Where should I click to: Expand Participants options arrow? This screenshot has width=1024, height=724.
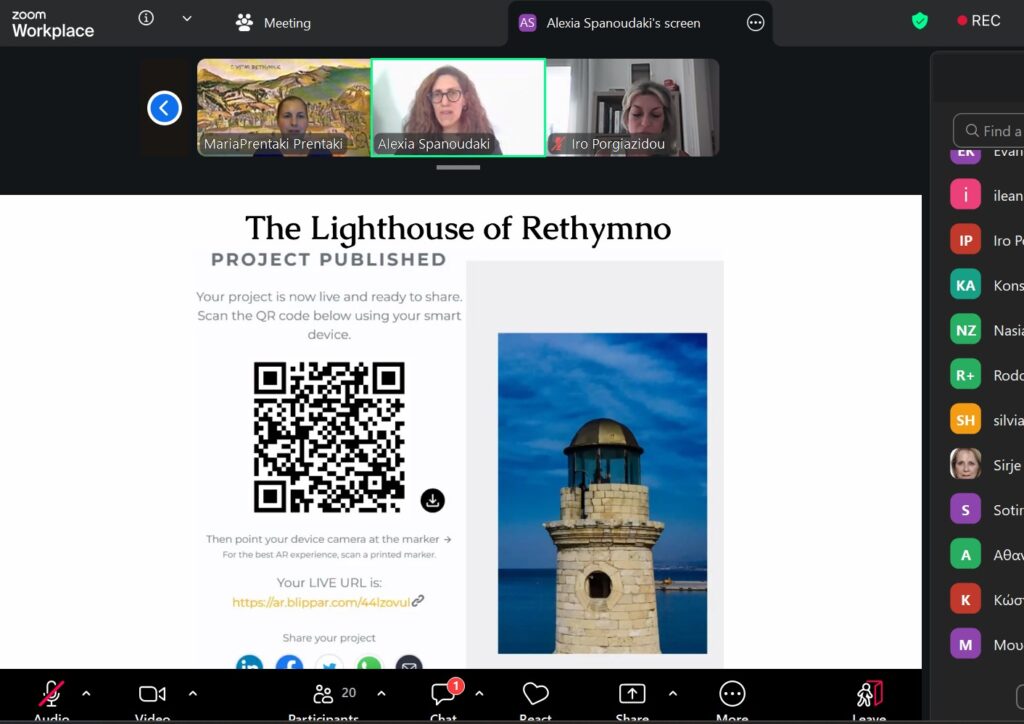click(381, 694)
